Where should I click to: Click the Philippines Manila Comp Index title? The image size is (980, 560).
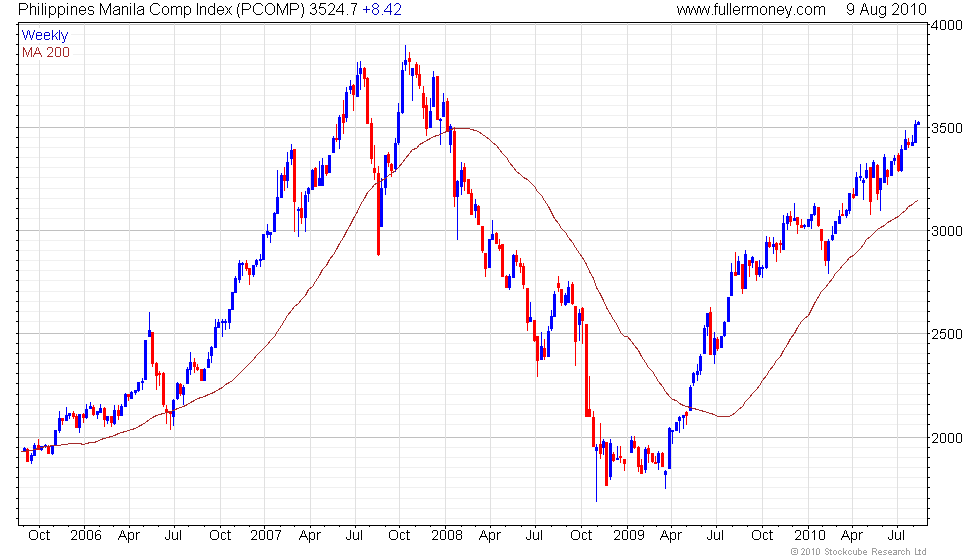[161, 10]
